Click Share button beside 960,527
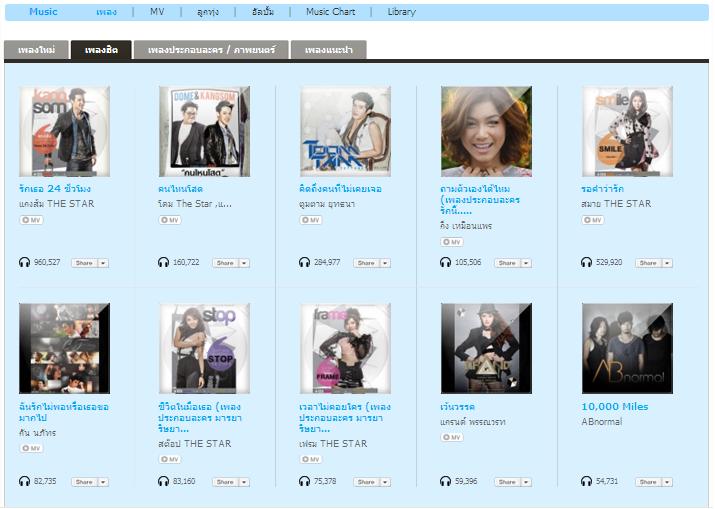The image size is (715, 509). (x=84, y=263)
